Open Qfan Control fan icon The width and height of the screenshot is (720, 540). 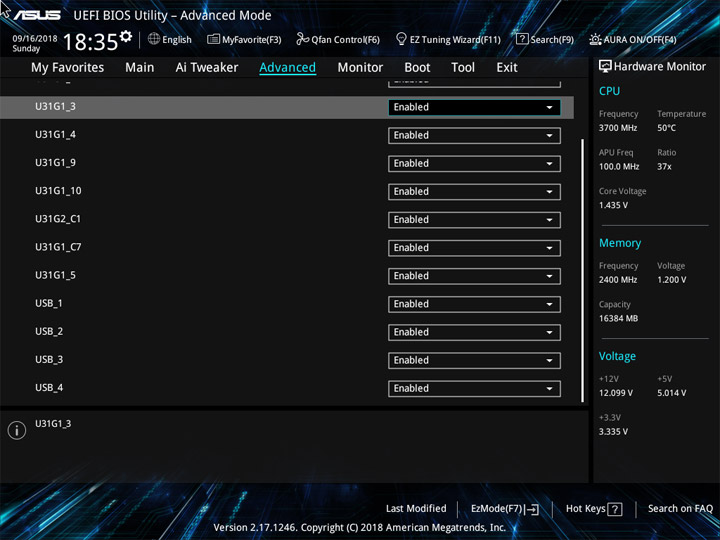(302, 39)
